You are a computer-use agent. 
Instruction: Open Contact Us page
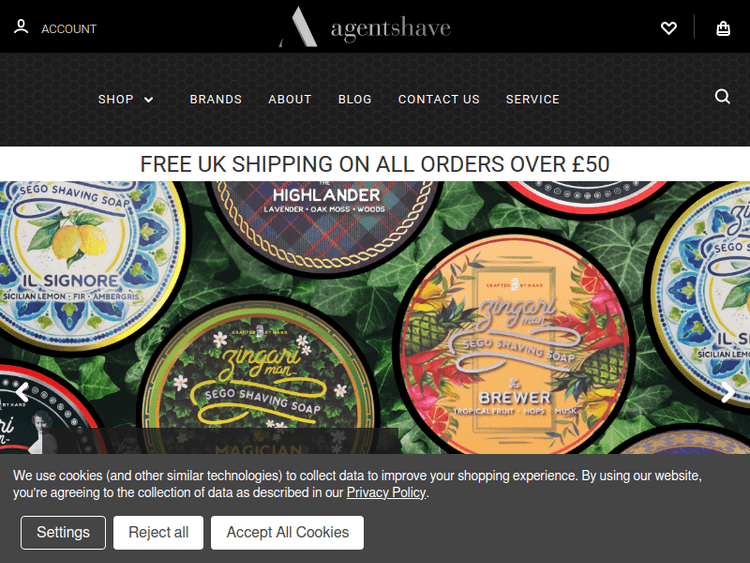coord(439,99)
